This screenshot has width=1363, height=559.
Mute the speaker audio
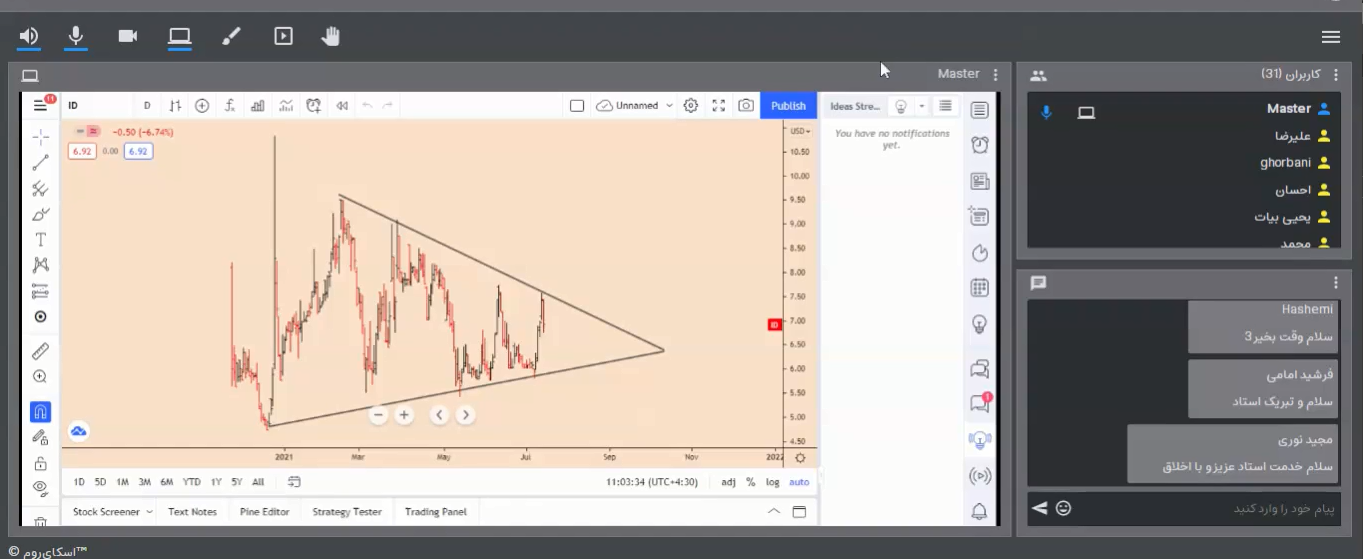(29, 37)
